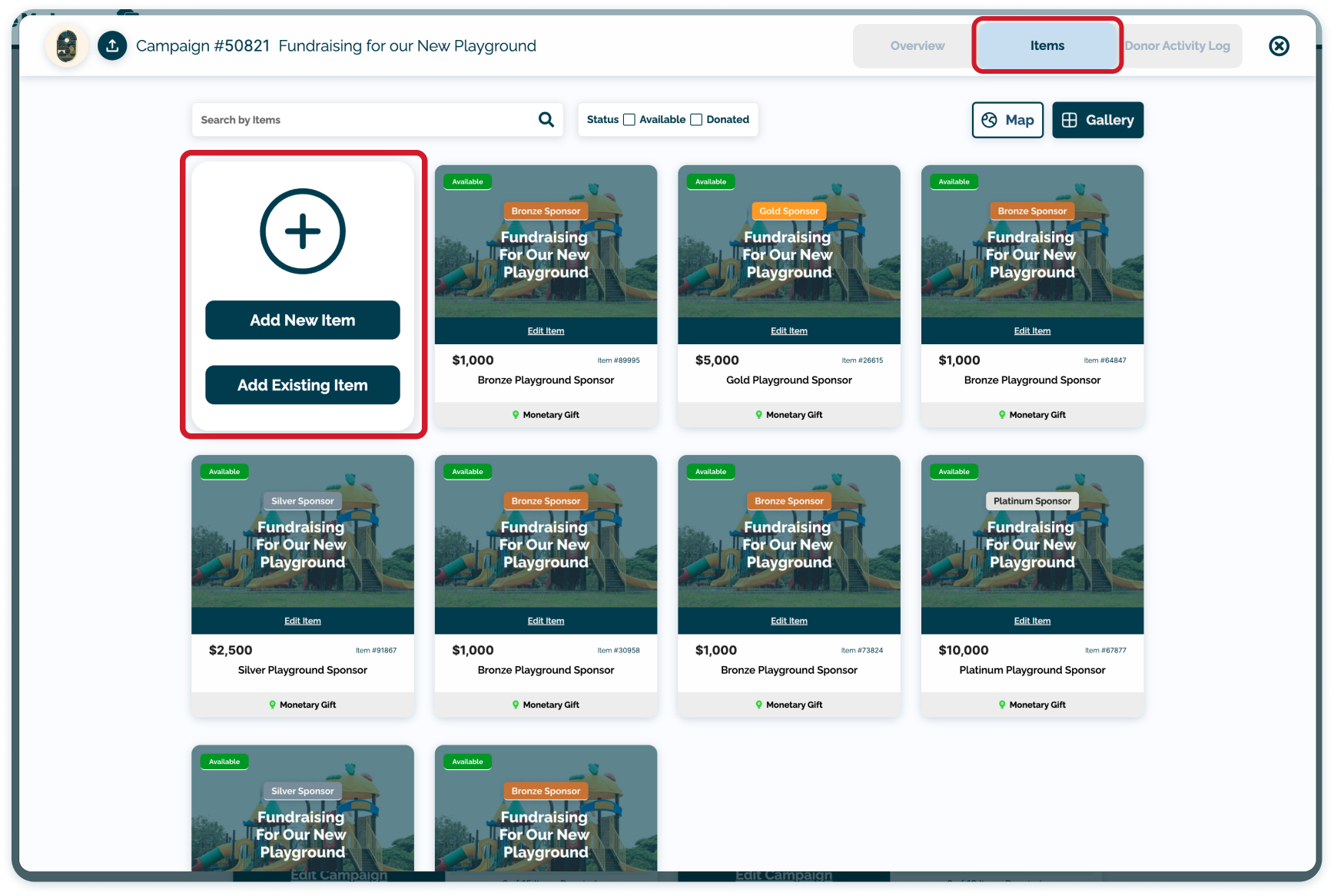Click the location pin on Gold Playground Sponsor
The image size is (1334, 896).
[x=758, y=415]
